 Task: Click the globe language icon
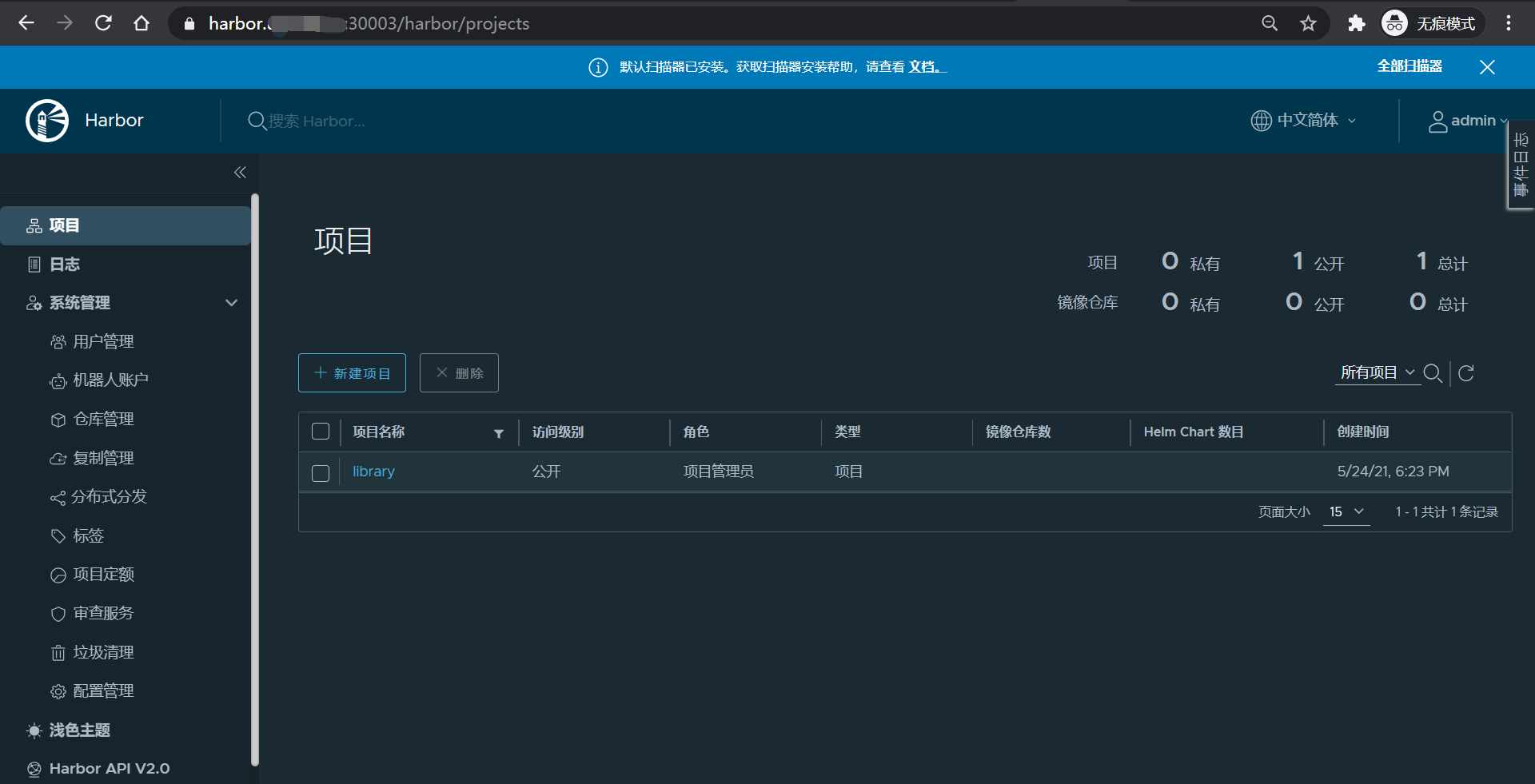point(1261,121)
